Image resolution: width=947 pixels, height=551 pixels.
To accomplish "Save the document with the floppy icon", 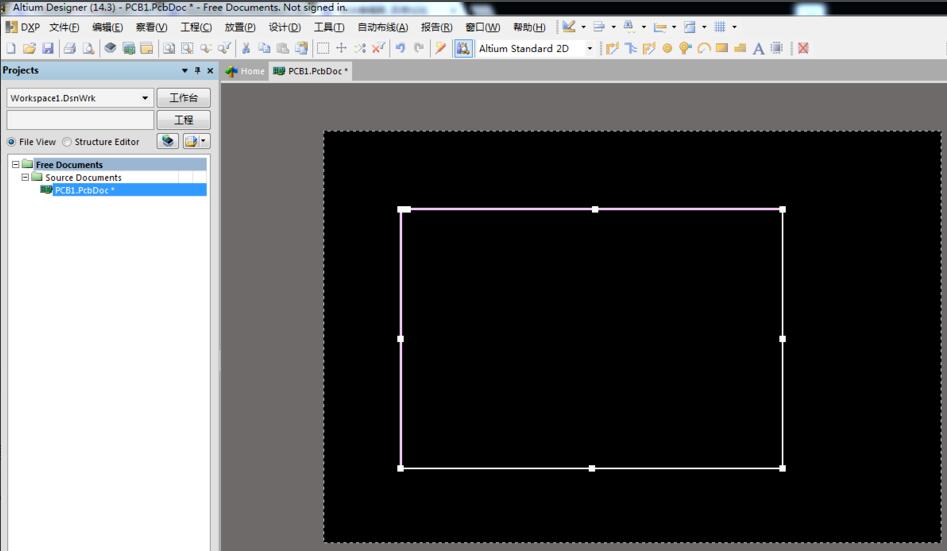I will click(48, 48).
